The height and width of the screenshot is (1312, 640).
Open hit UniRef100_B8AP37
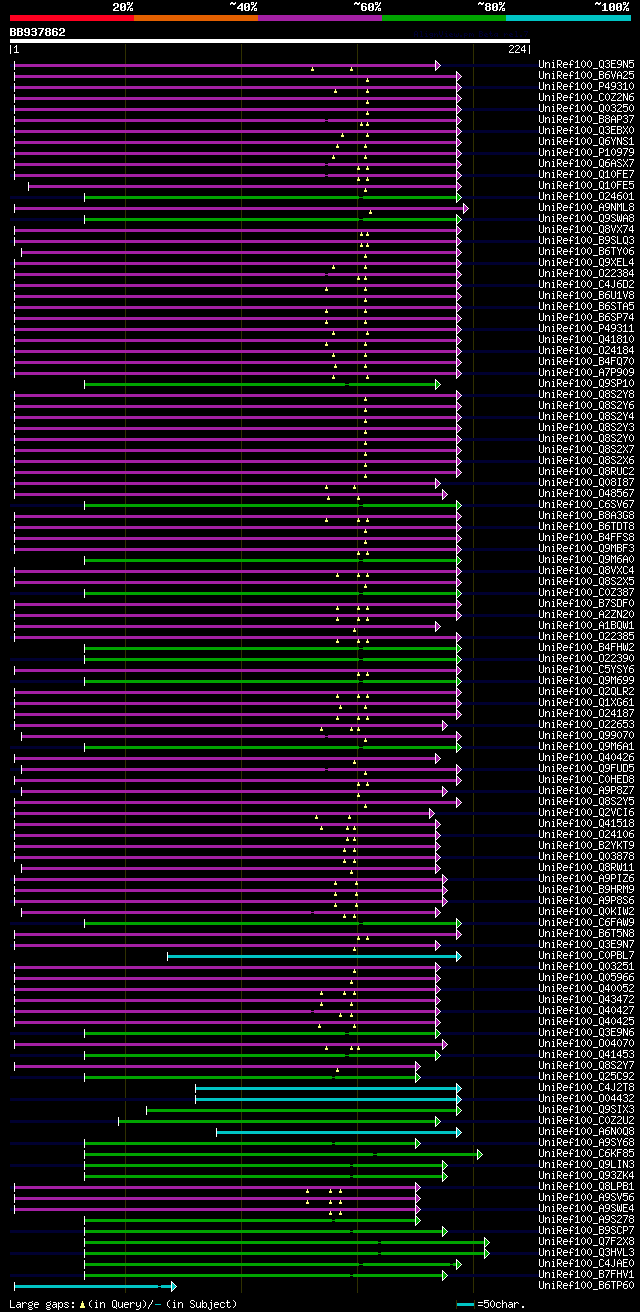[586, 119]
